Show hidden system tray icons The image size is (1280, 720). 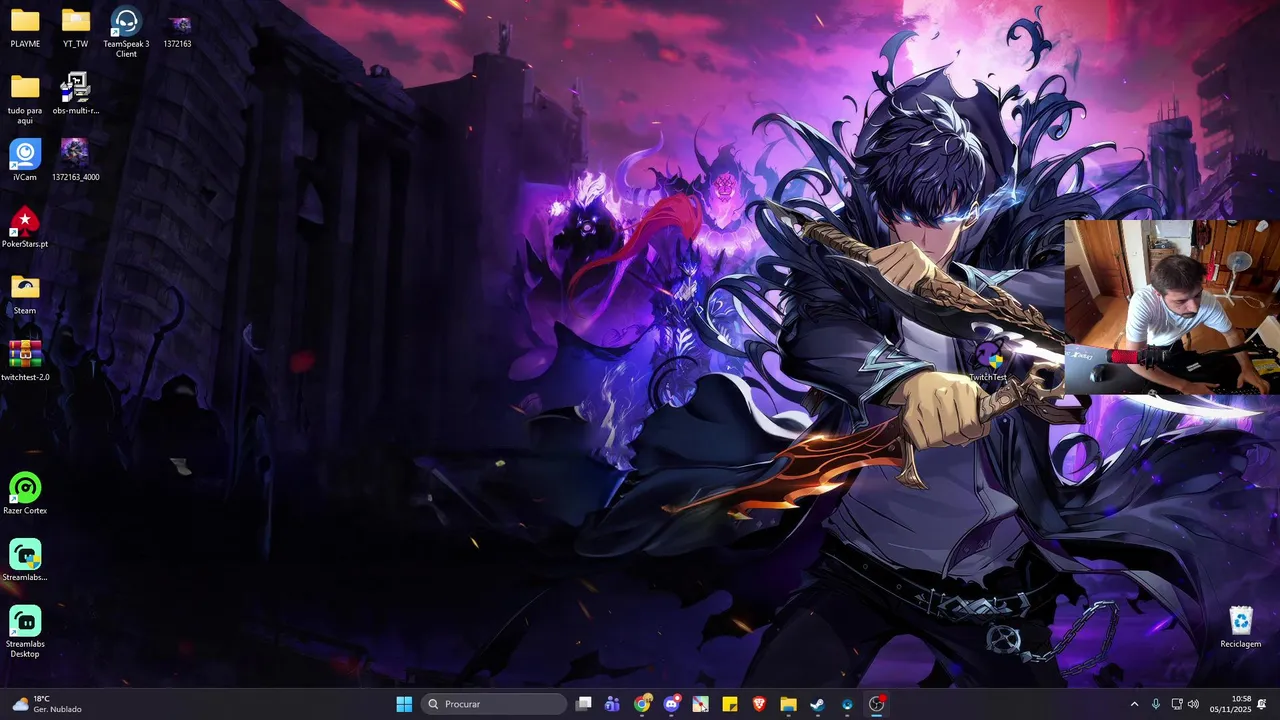click(x=1134, y=704)
